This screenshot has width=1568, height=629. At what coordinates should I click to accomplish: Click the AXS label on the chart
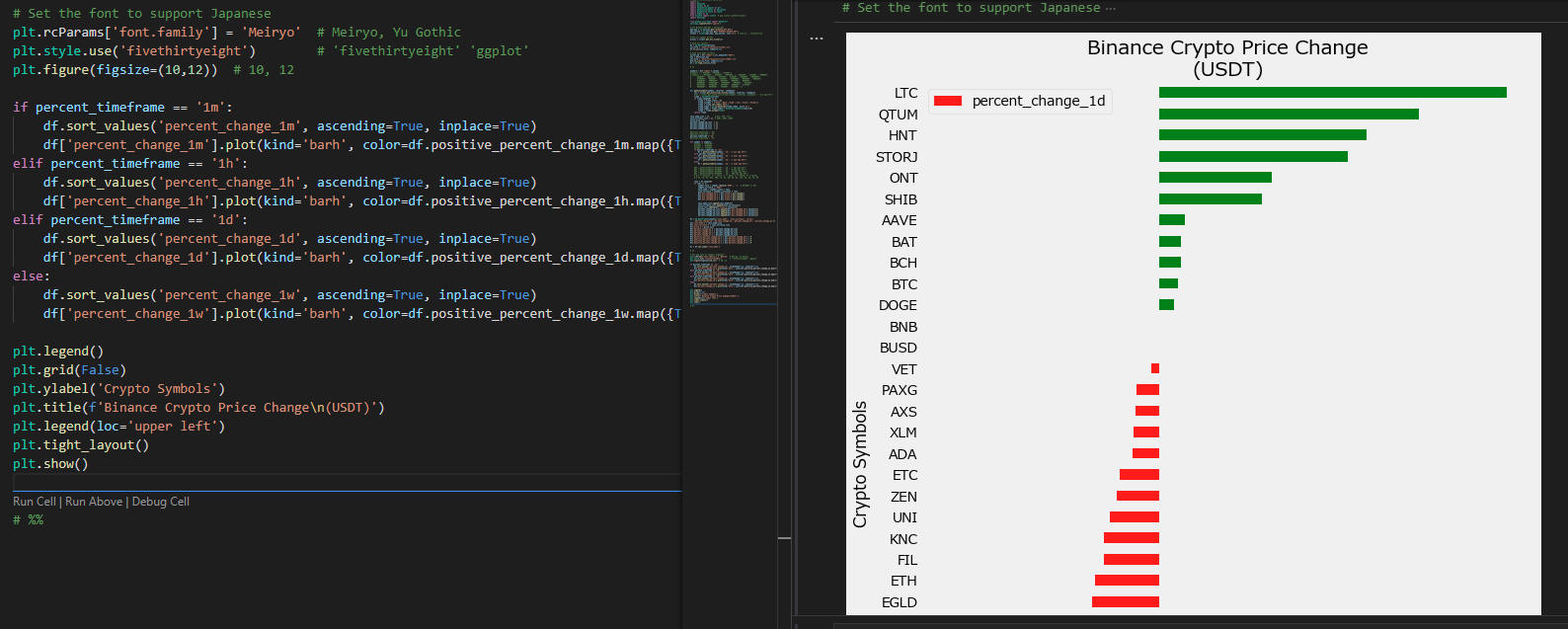coord(903,412)
